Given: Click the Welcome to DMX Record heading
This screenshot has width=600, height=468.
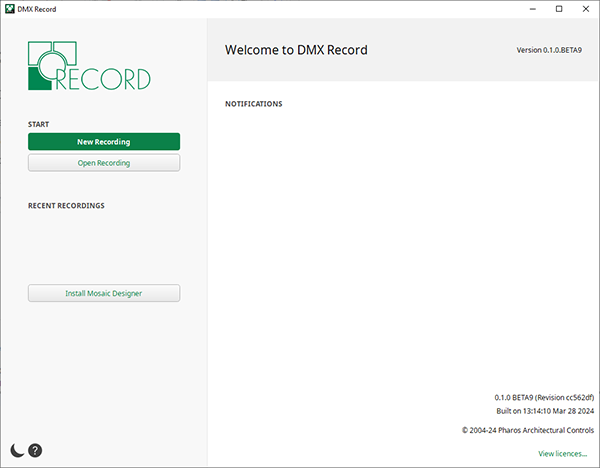Looking at the screenshot, I should pos(295,49).
